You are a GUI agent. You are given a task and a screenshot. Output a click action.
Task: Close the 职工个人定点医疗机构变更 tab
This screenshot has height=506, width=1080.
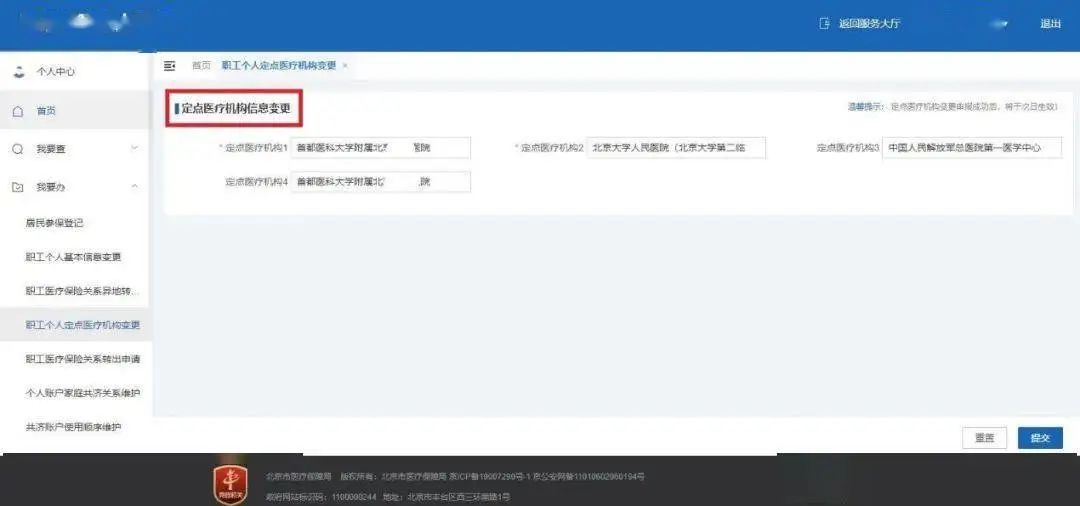345,66
